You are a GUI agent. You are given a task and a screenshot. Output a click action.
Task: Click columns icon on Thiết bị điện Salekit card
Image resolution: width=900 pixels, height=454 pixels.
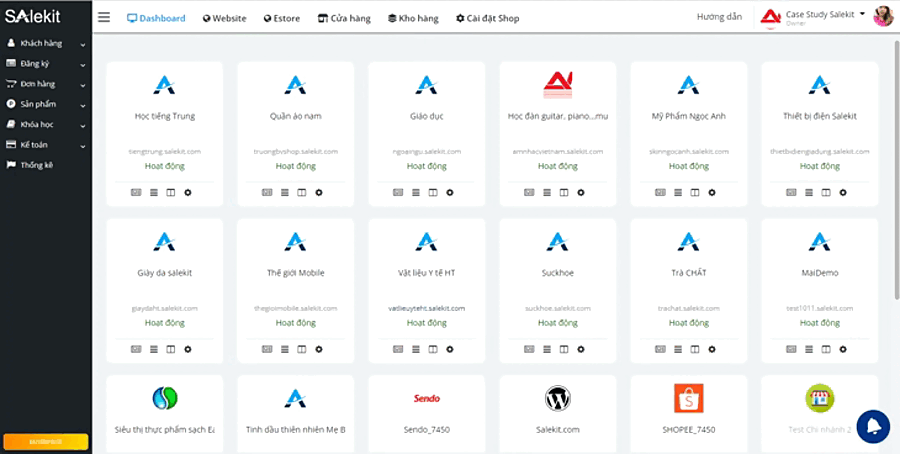pyautogui.click(x=826, y=192)
